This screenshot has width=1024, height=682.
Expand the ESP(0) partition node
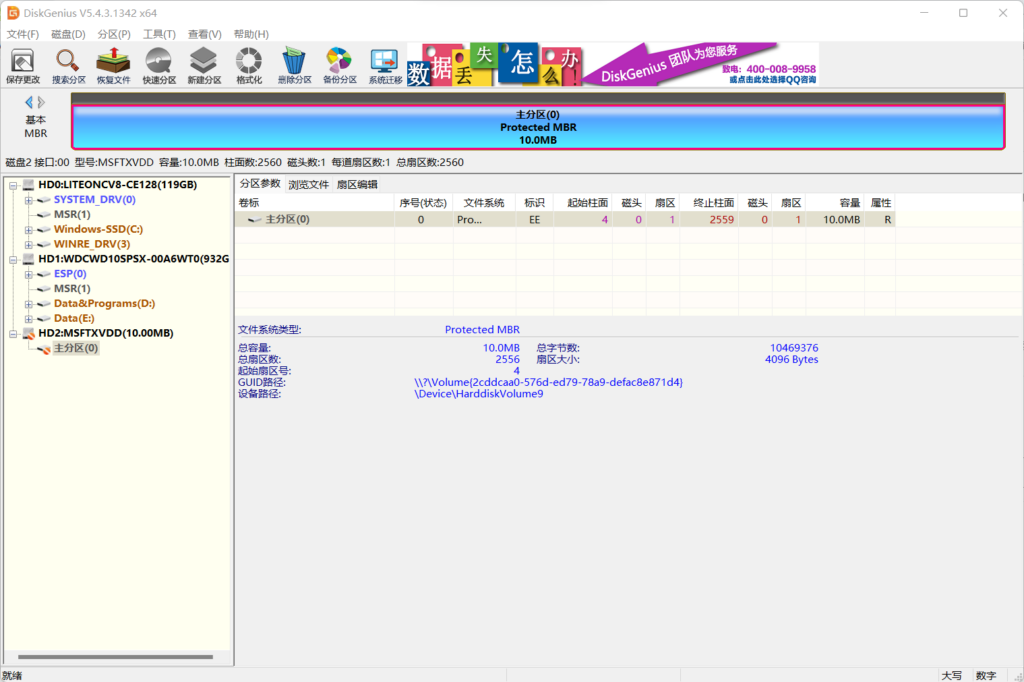[x=28, y=275]
